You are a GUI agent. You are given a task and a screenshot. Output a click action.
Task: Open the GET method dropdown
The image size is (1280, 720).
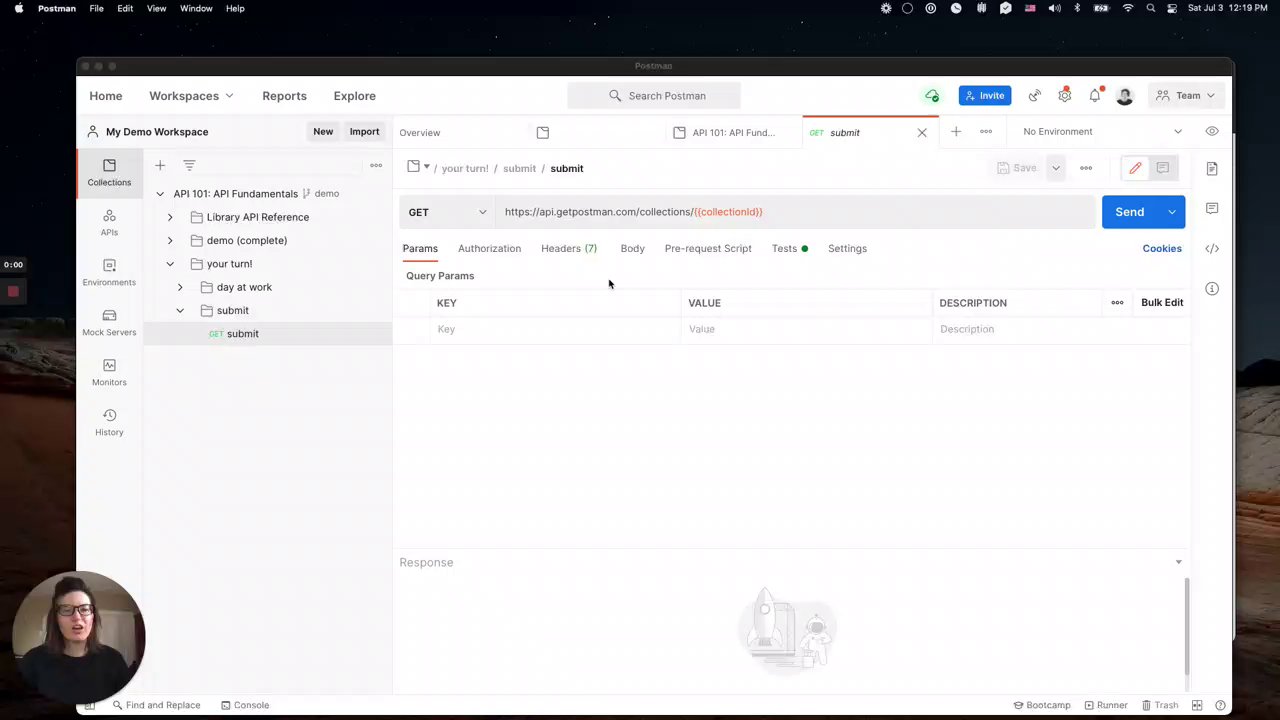[x=447, y=212]
